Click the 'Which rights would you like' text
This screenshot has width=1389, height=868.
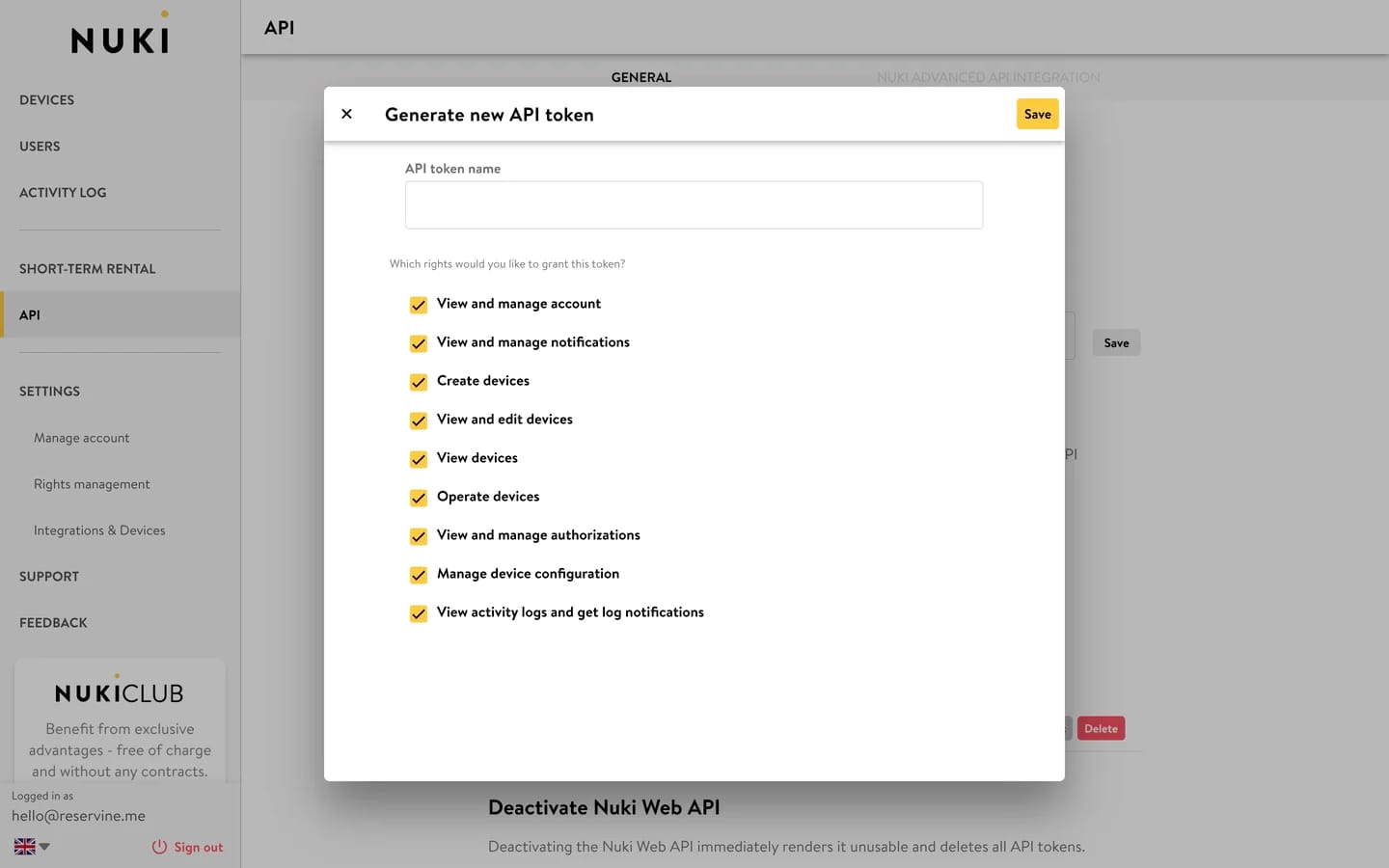(507, 263)
